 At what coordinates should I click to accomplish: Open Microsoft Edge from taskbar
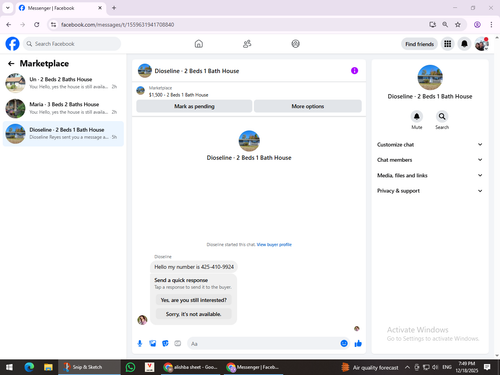(29, 367)
